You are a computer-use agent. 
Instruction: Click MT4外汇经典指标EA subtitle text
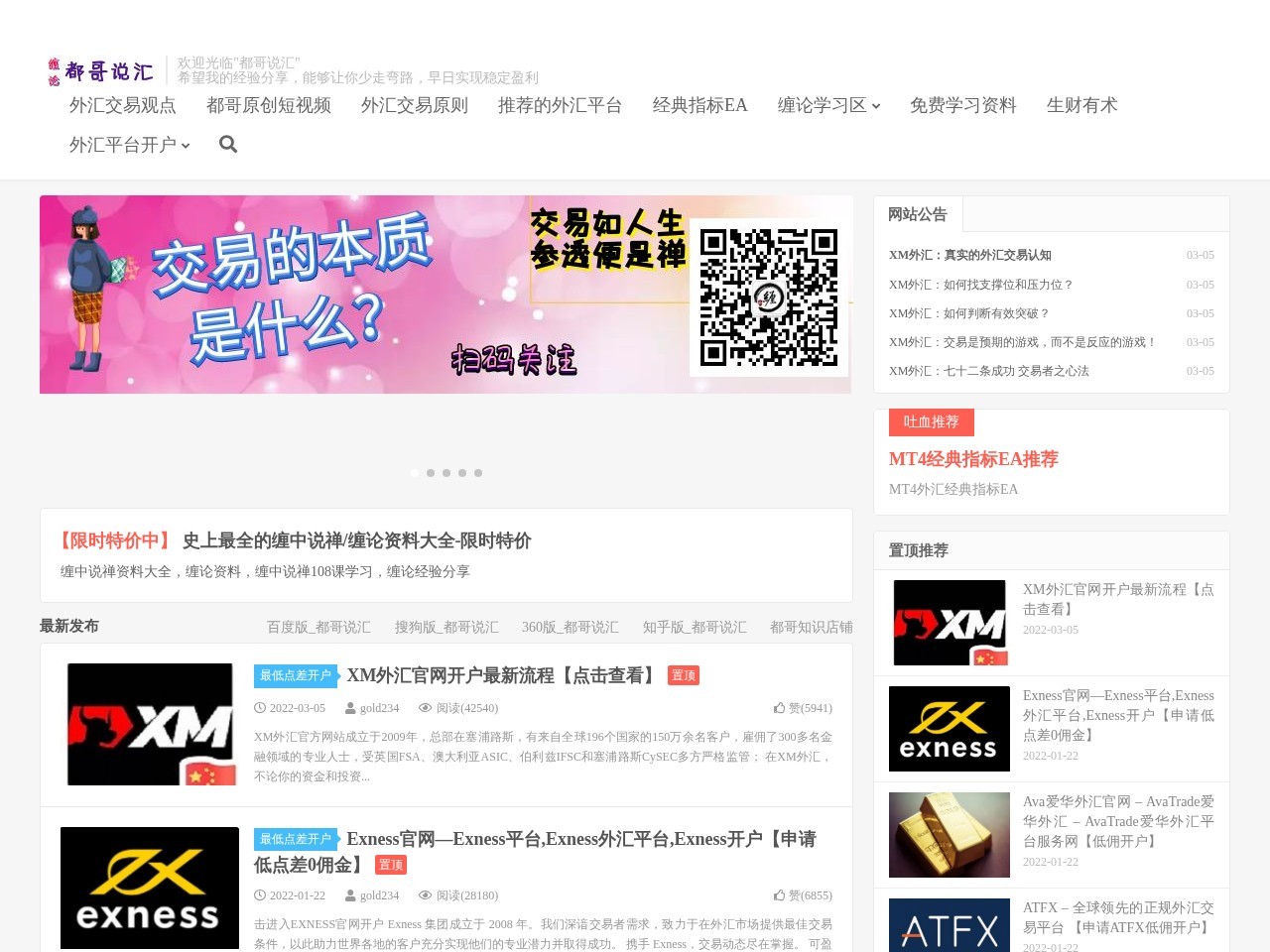[953, 489]
